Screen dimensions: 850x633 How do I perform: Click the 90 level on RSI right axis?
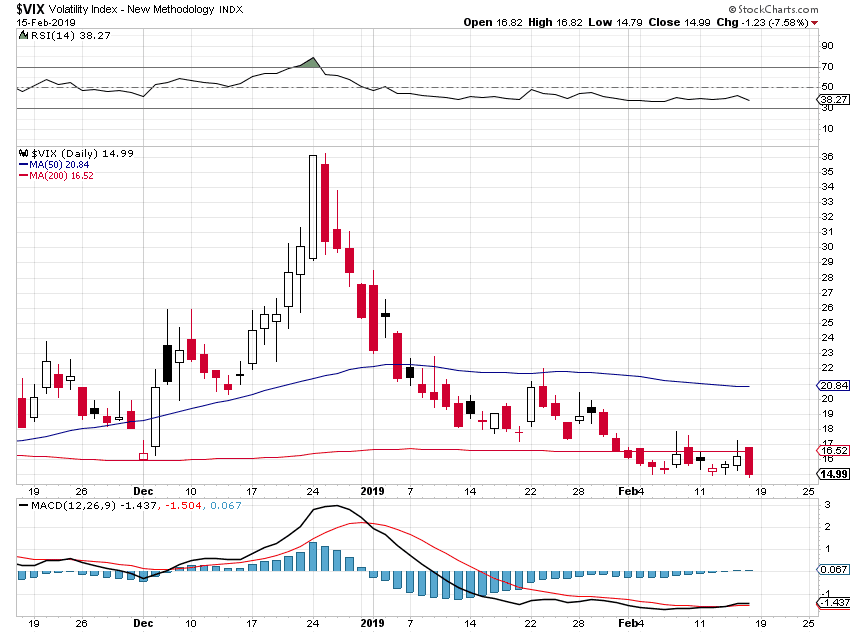pos(828,46)
